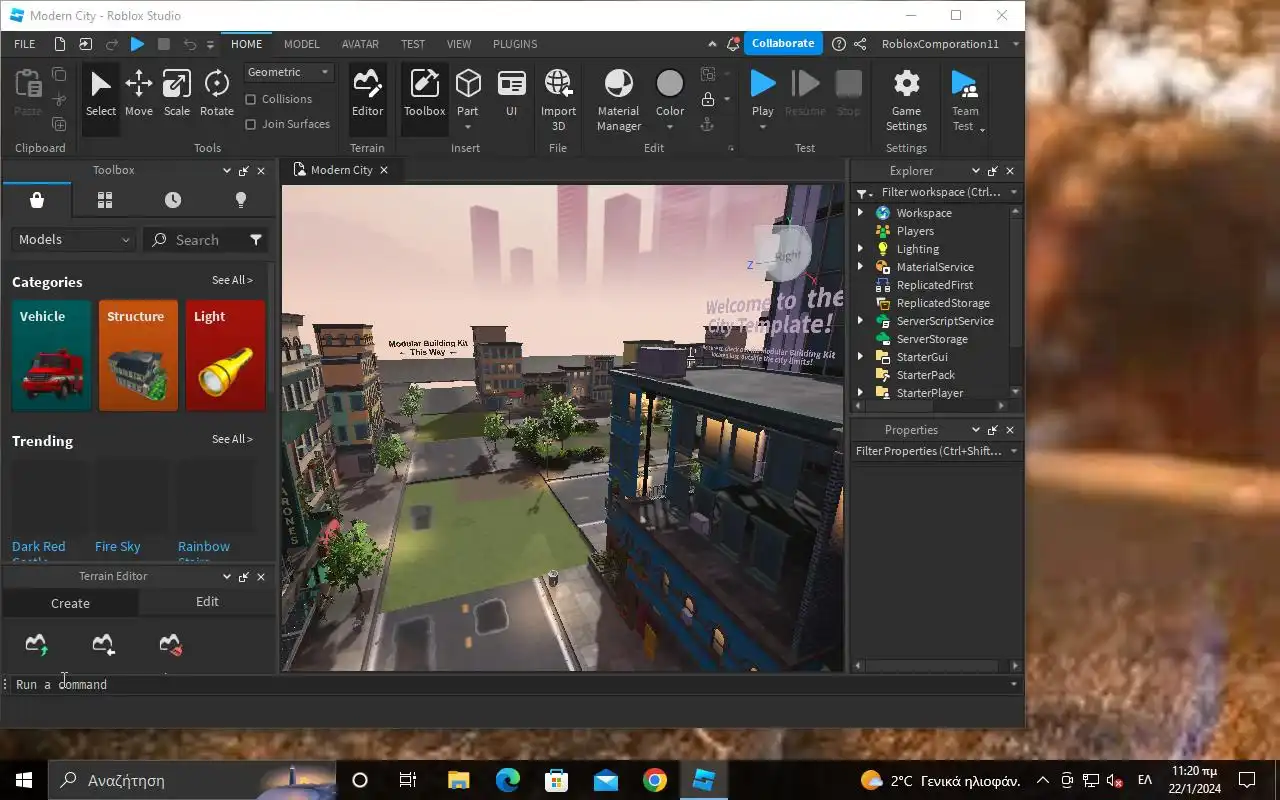Start Team Test

(965, 100)
